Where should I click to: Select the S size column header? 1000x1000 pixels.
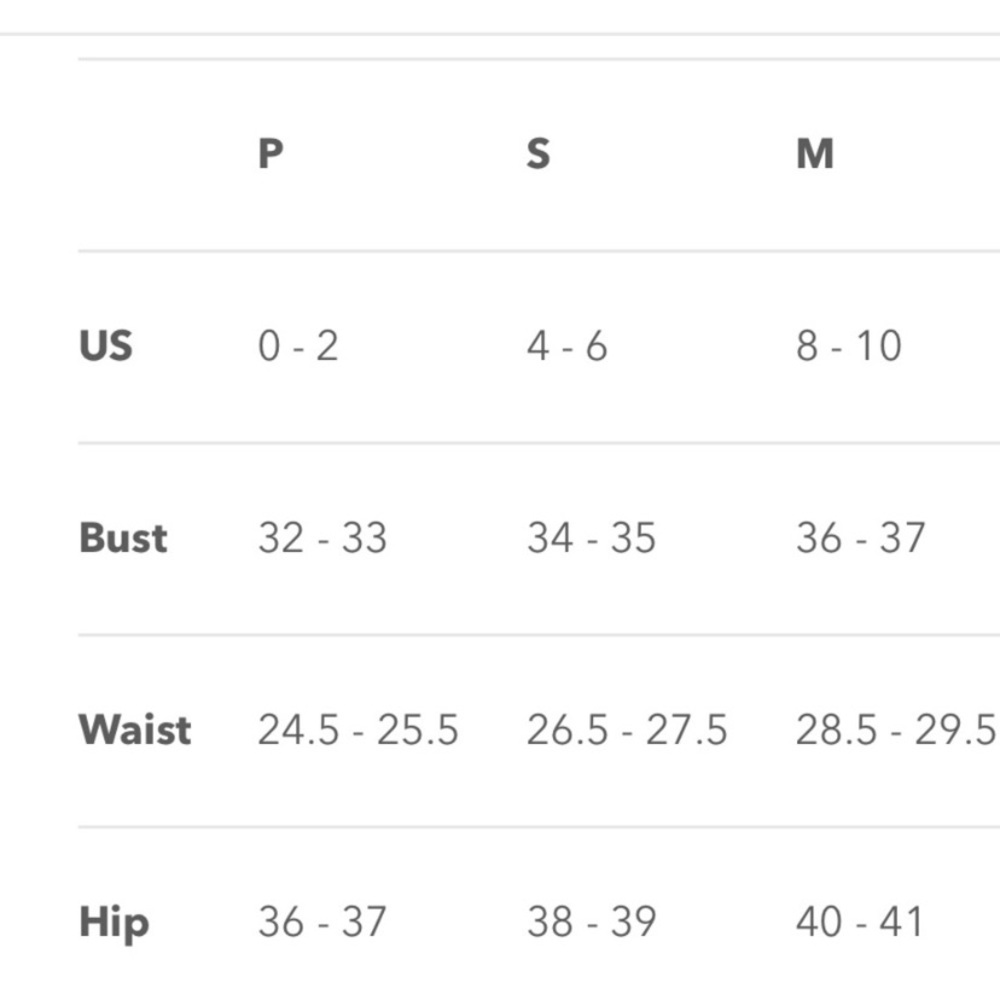(x=538, y=154)
